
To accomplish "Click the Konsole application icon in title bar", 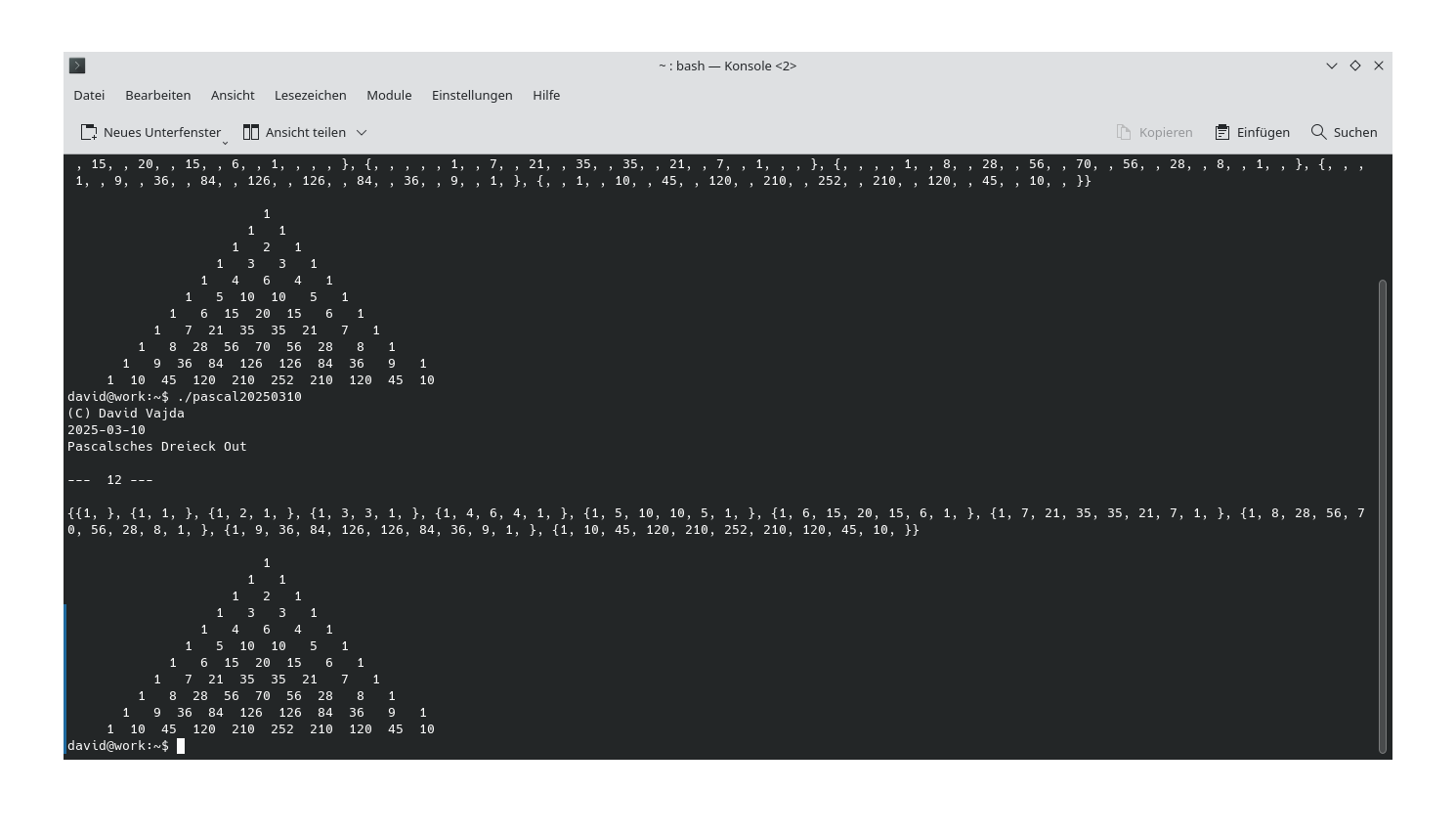I will [76, 66].
